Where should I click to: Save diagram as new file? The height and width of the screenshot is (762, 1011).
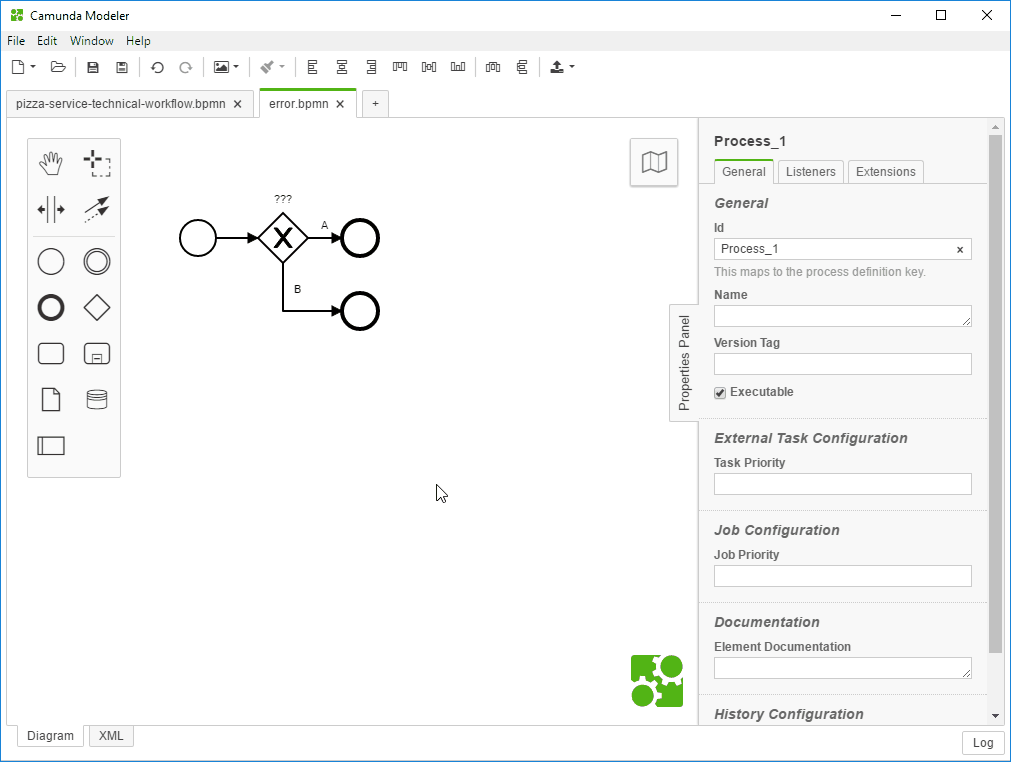pos(122,67)
